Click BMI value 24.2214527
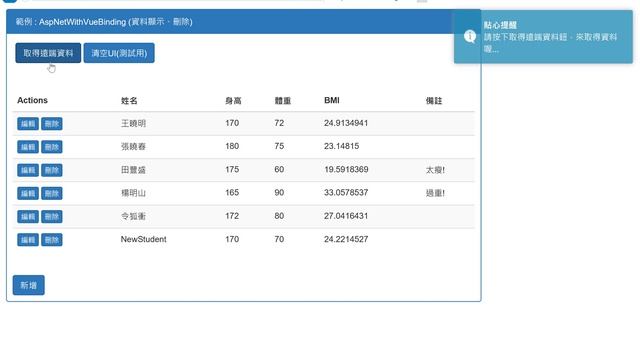This screenshot has height=360, width=640. pyautogui.click(x=346, y=239)
